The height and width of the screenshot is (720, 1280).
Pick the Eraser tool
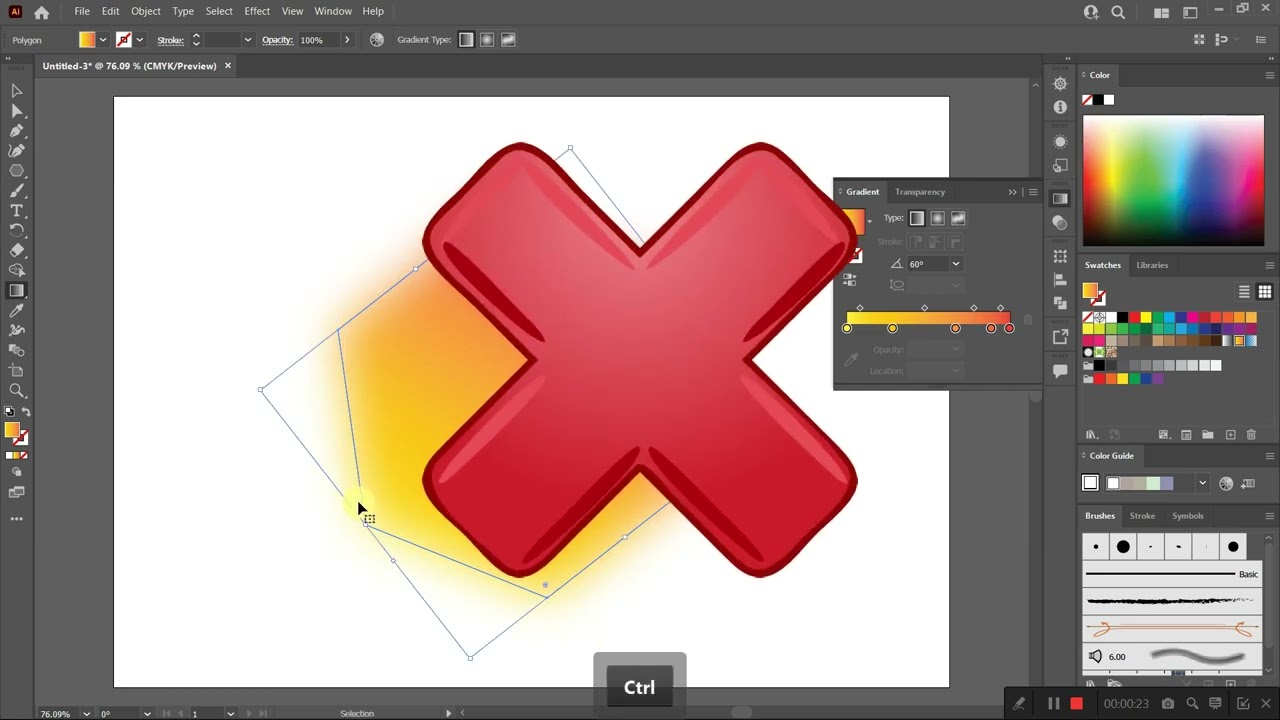coord(17,251)
